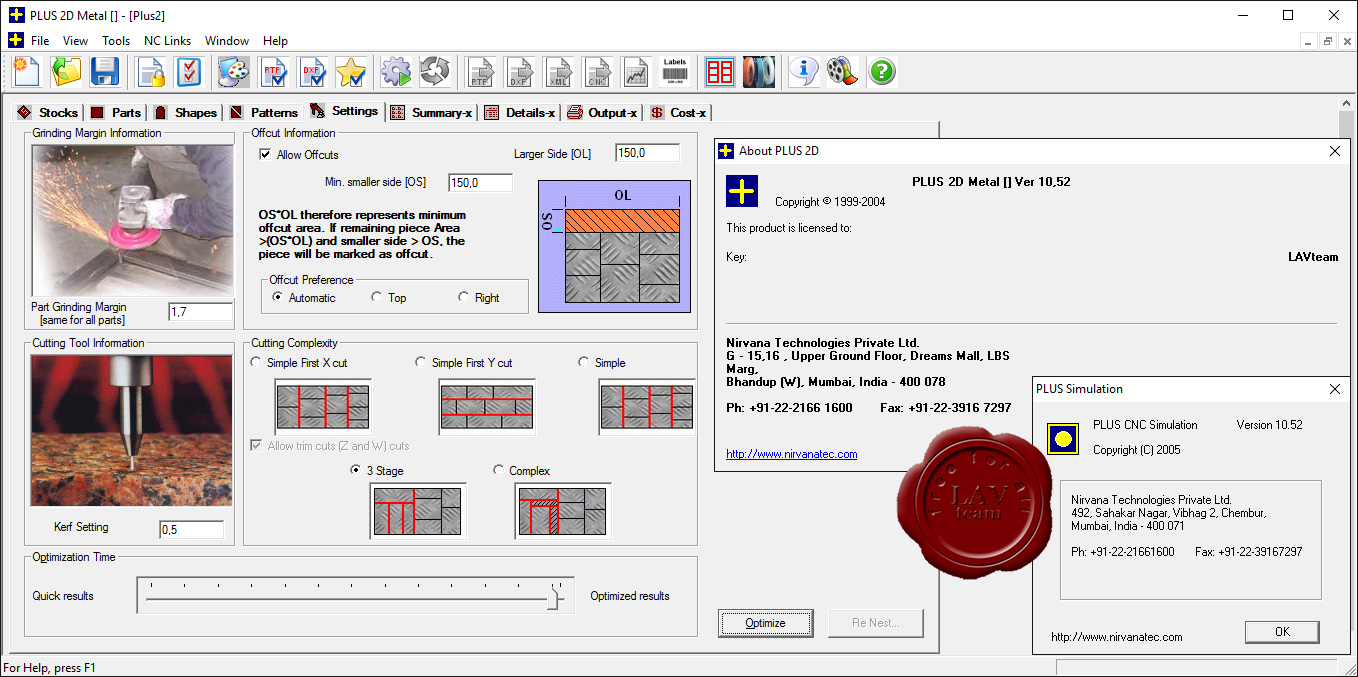This screenshot has width=1358, height=677.
Task: Open the Details-x tab
Action: click(x=520, y=113)
